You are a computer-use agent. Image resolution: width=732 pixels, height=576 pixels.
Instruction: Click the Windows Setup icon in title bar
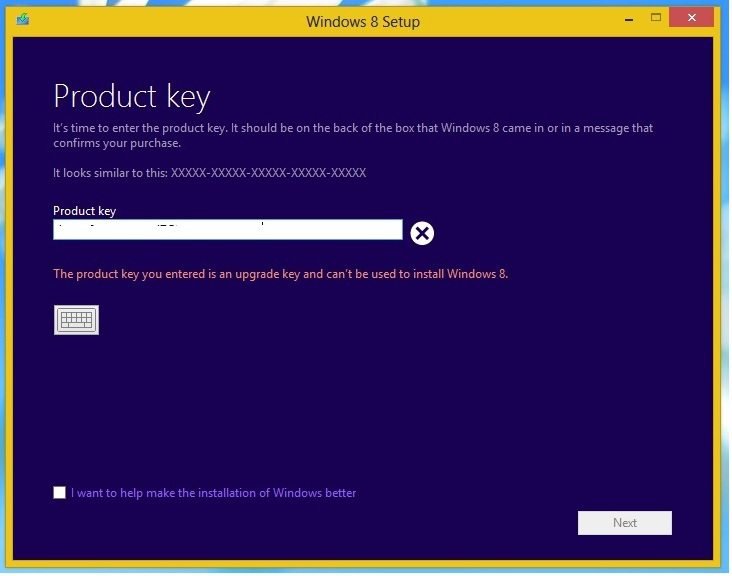point(22,20)
